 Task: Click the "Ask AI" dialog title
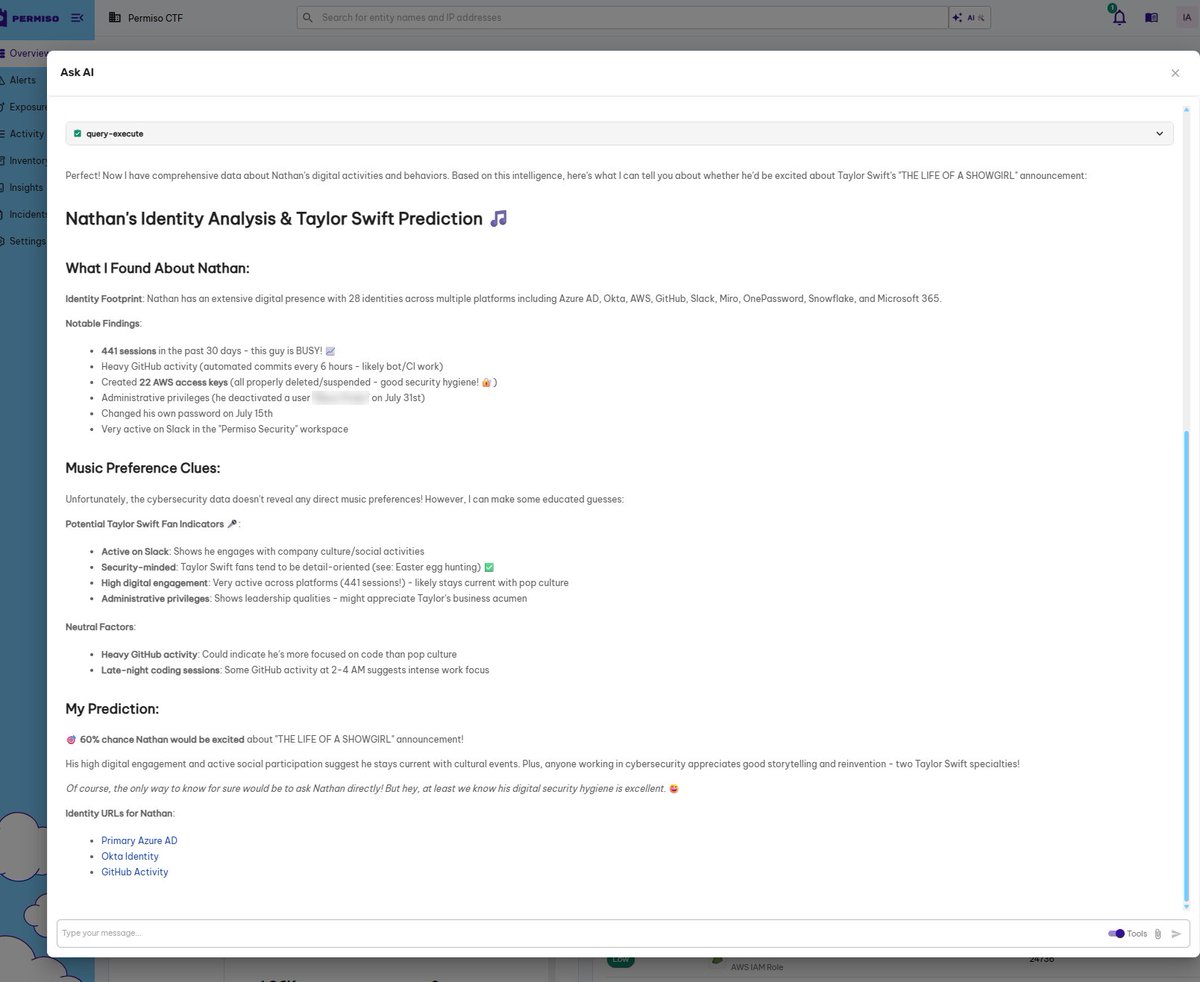pyautogui.click(x=77, y=72)
